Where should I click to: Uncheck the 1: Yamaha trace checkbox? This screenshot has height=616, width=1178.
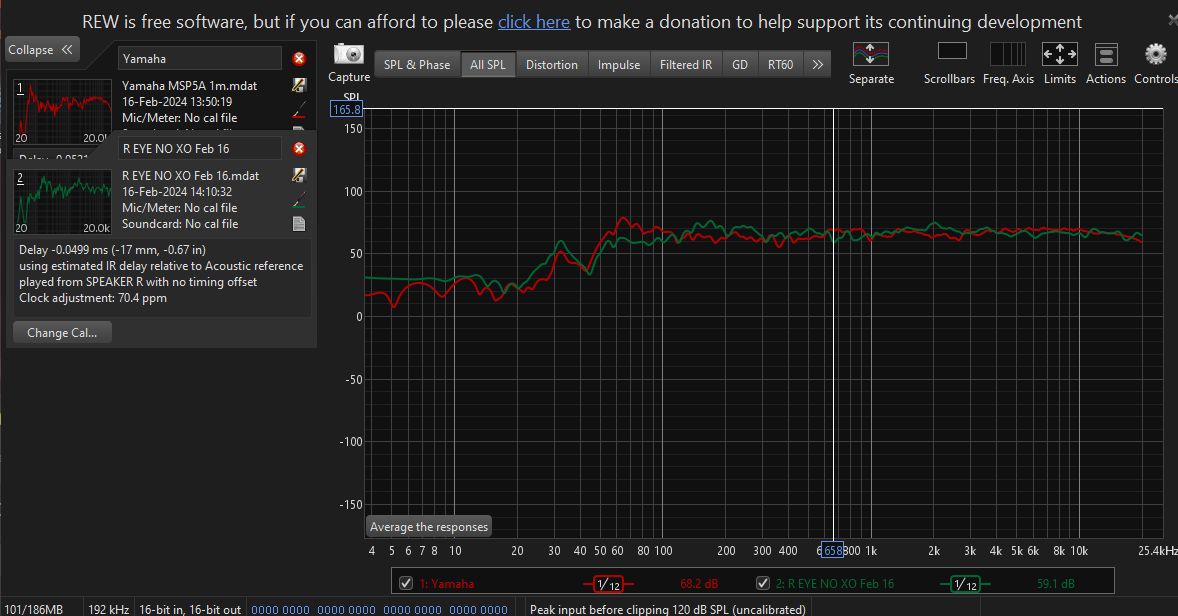coord(406,583)
